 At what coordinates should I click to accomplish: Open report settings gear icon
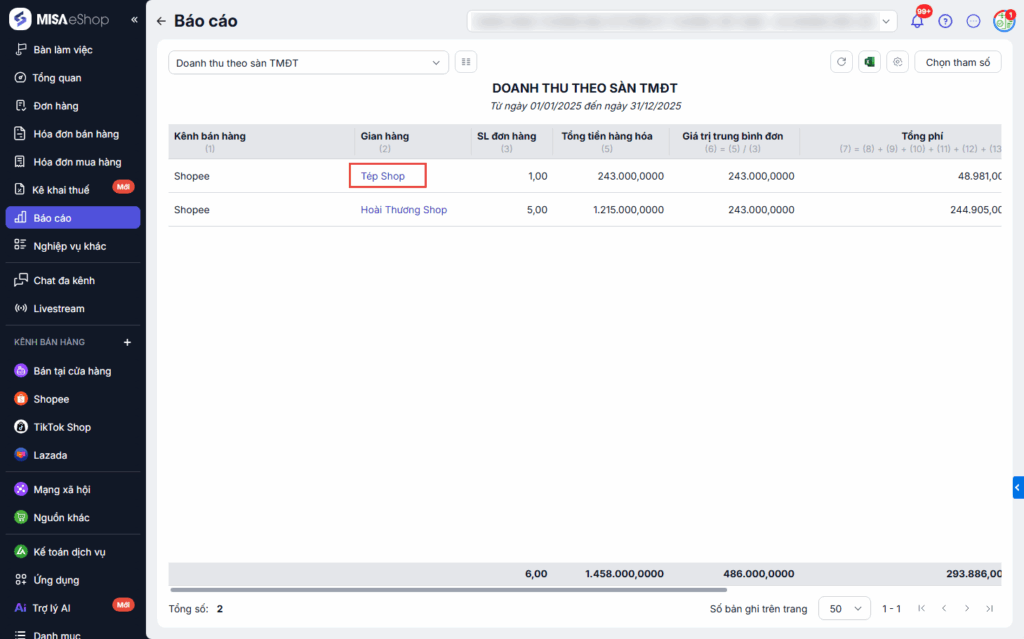coord(897,62)
